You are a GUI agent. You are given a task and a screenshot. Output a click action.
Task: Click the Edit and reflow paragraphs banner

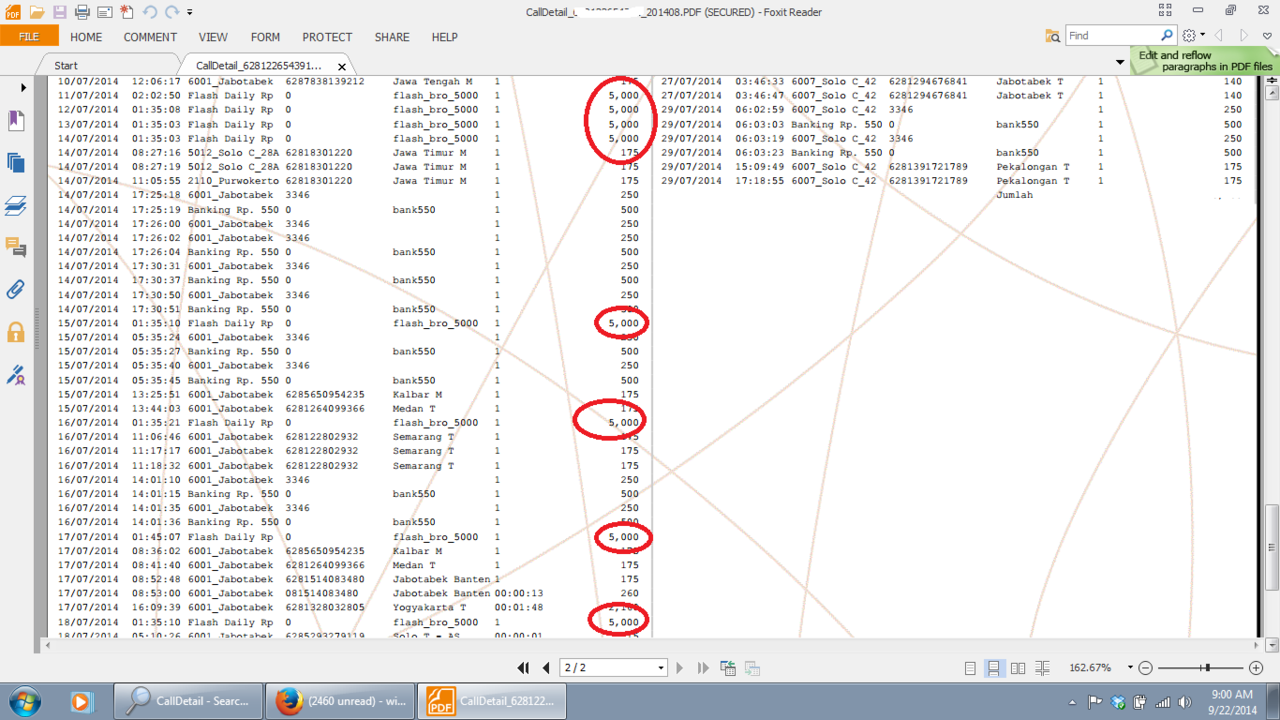(1204, 61)
